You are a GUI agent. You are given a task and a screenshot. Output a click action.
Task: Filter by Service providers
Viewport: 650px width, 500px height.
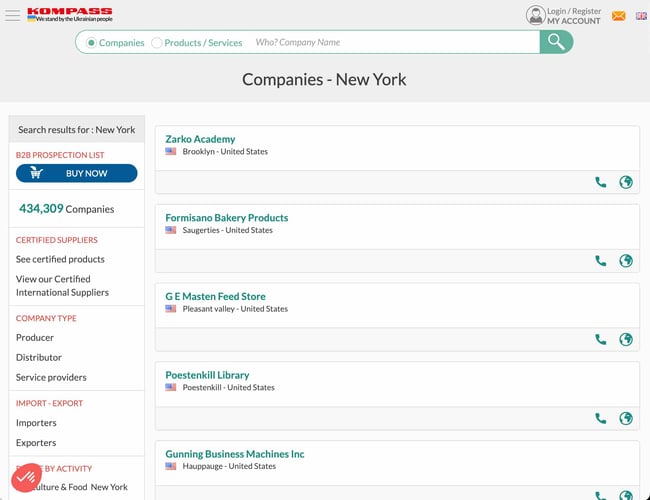pyautogui.click(x=51, y=377)
